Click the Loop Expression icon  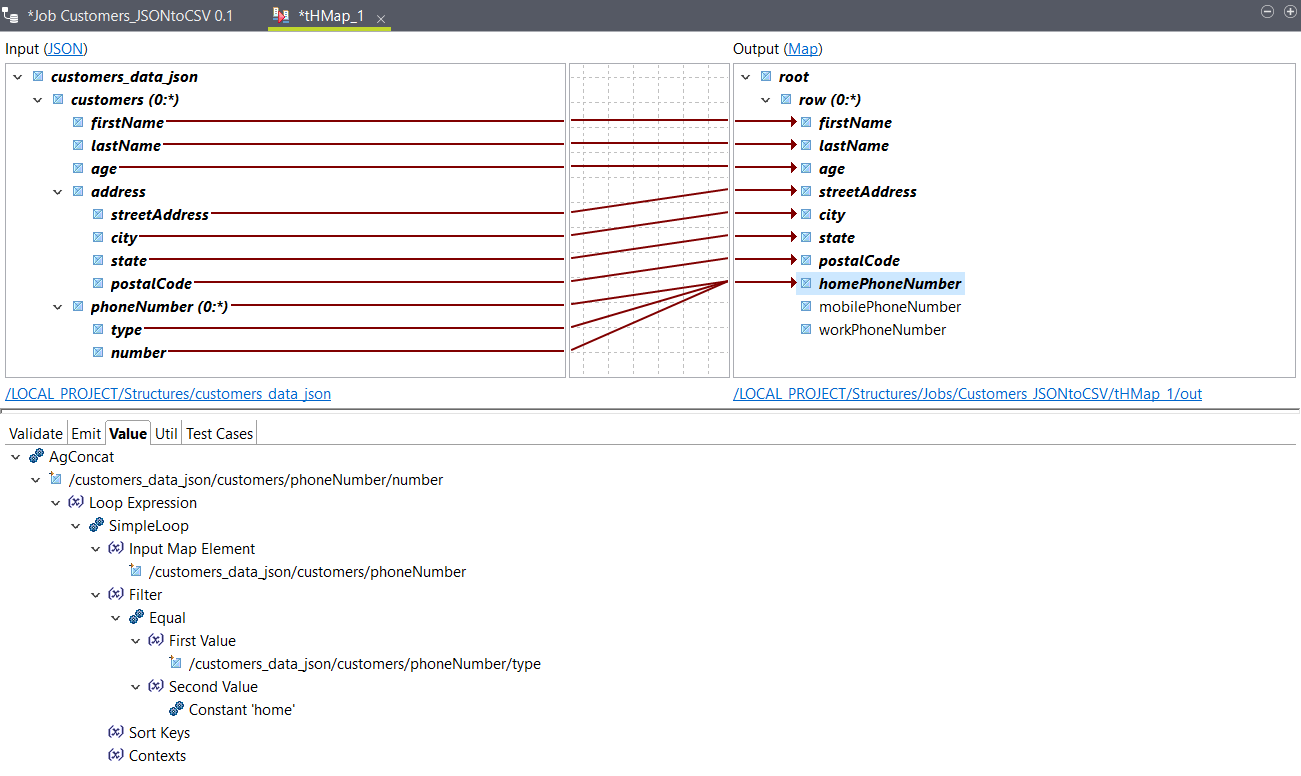(76, 503)
